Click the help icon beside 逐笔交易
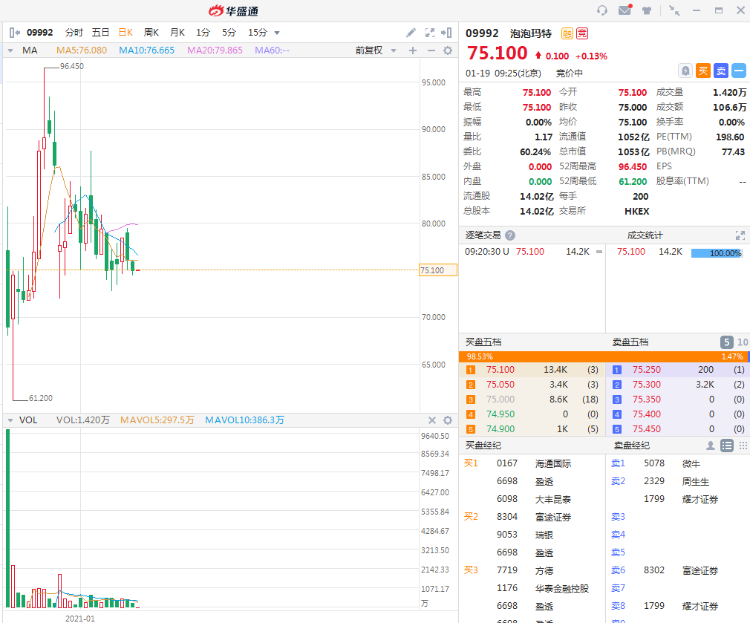The height and width of the screenshot is (623, 750). click(x=510, y=235)
